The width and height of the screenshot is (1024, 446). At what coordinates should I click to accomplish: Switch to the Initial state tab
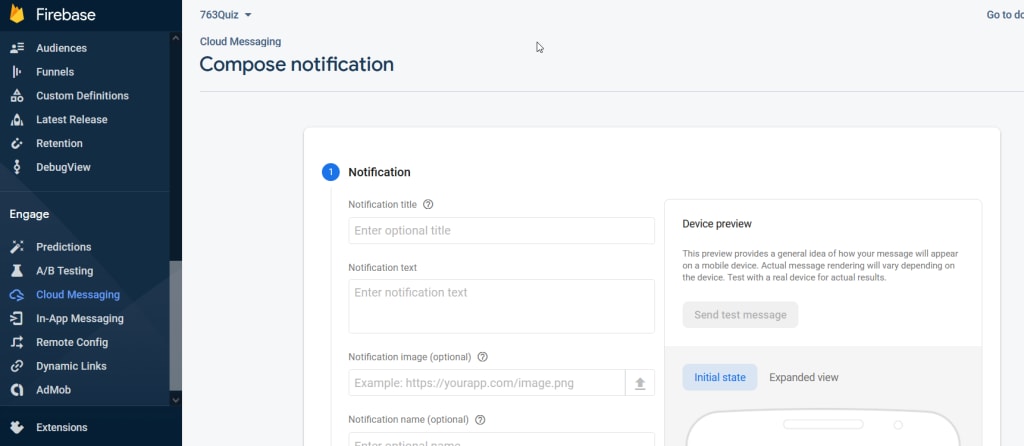(720, 377)
